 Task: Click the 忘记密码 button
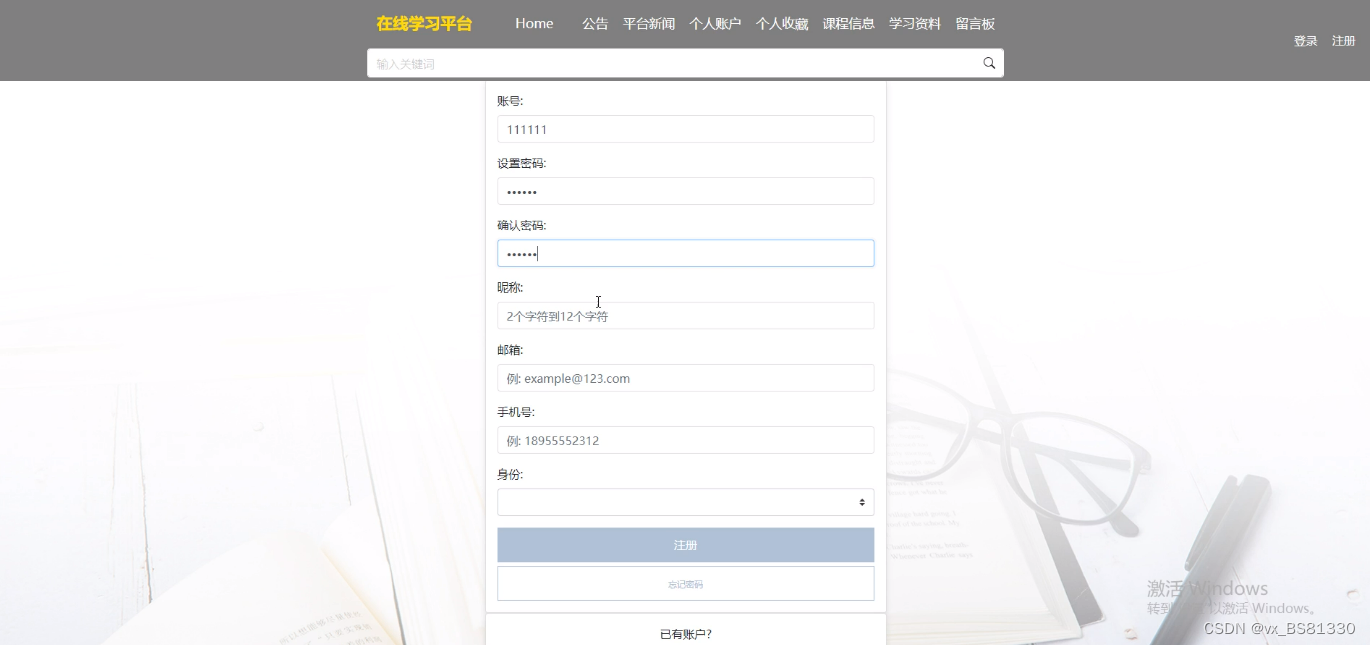[x=685, y=584]
